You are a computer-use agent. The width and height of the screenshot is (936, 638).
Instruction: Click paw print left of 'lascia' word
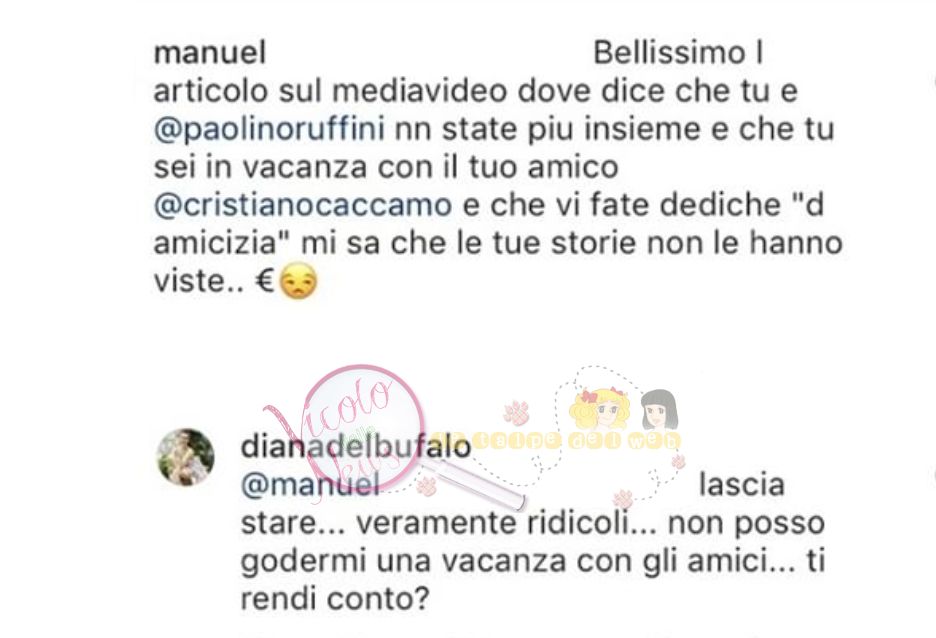[623, 498]
